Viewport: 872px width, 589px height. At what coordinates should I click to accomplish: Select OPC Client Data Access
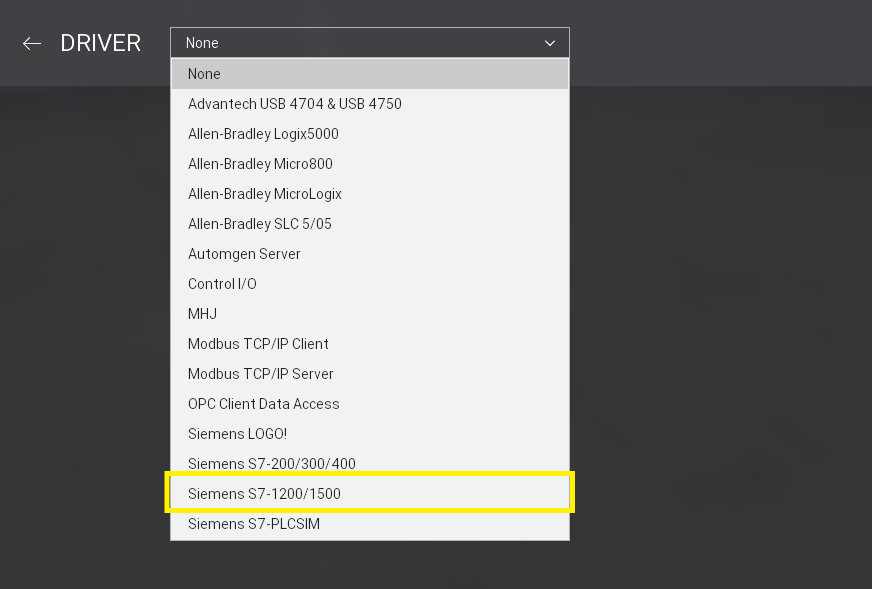pyautogui.click(x=263, y=404)
